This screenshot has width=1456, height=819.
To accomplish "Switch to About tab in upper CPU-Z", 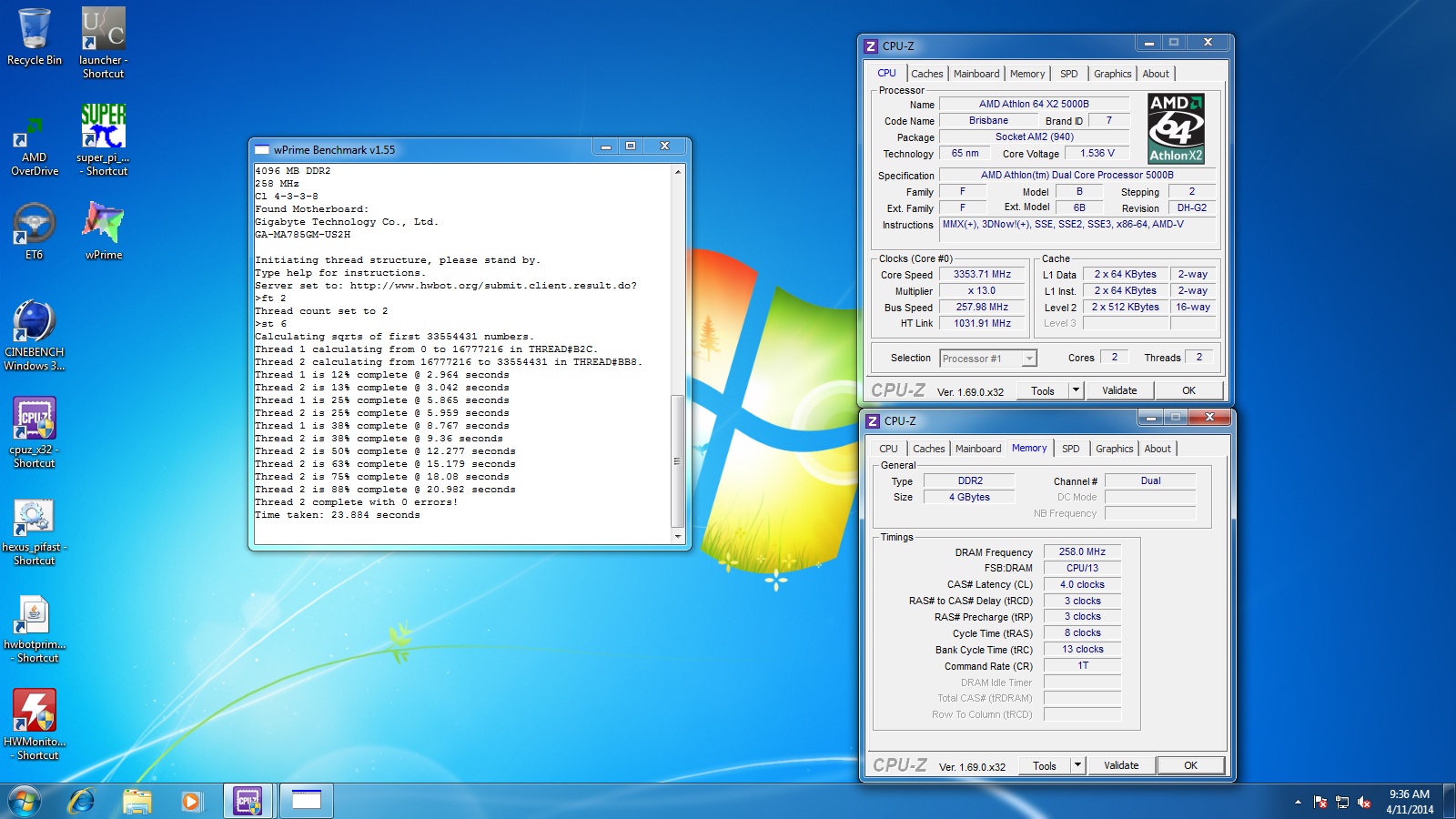I will (x=1156, y=74).
